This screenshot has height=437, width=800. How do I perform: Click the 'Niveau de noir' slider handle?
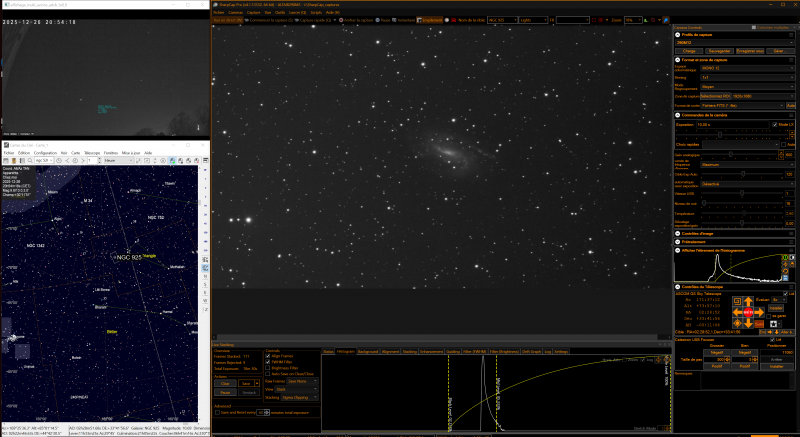(x=704, y=203)
